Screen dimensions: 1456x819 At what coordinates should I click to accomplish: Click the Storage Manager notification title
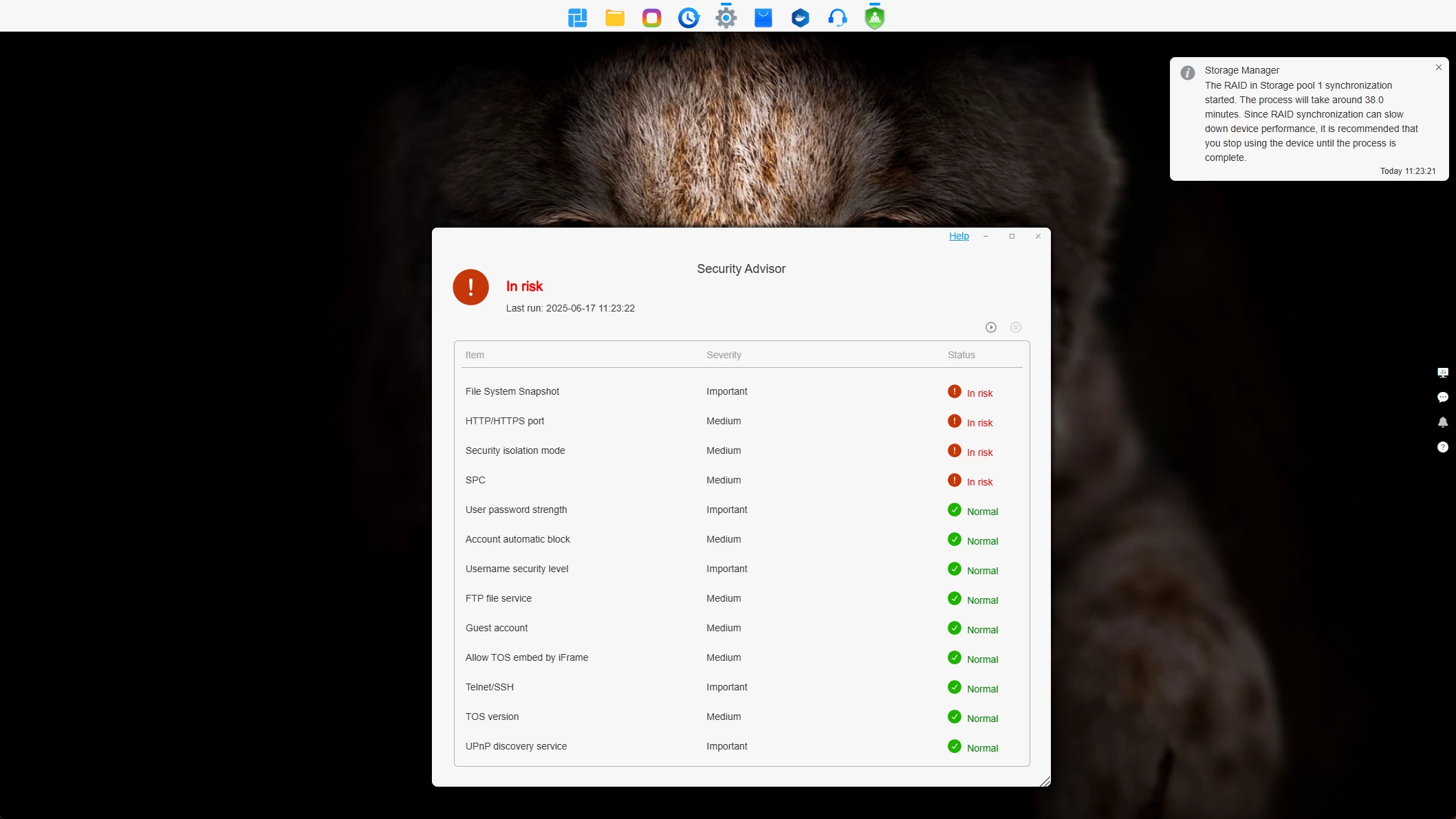tap(1241, 70)
